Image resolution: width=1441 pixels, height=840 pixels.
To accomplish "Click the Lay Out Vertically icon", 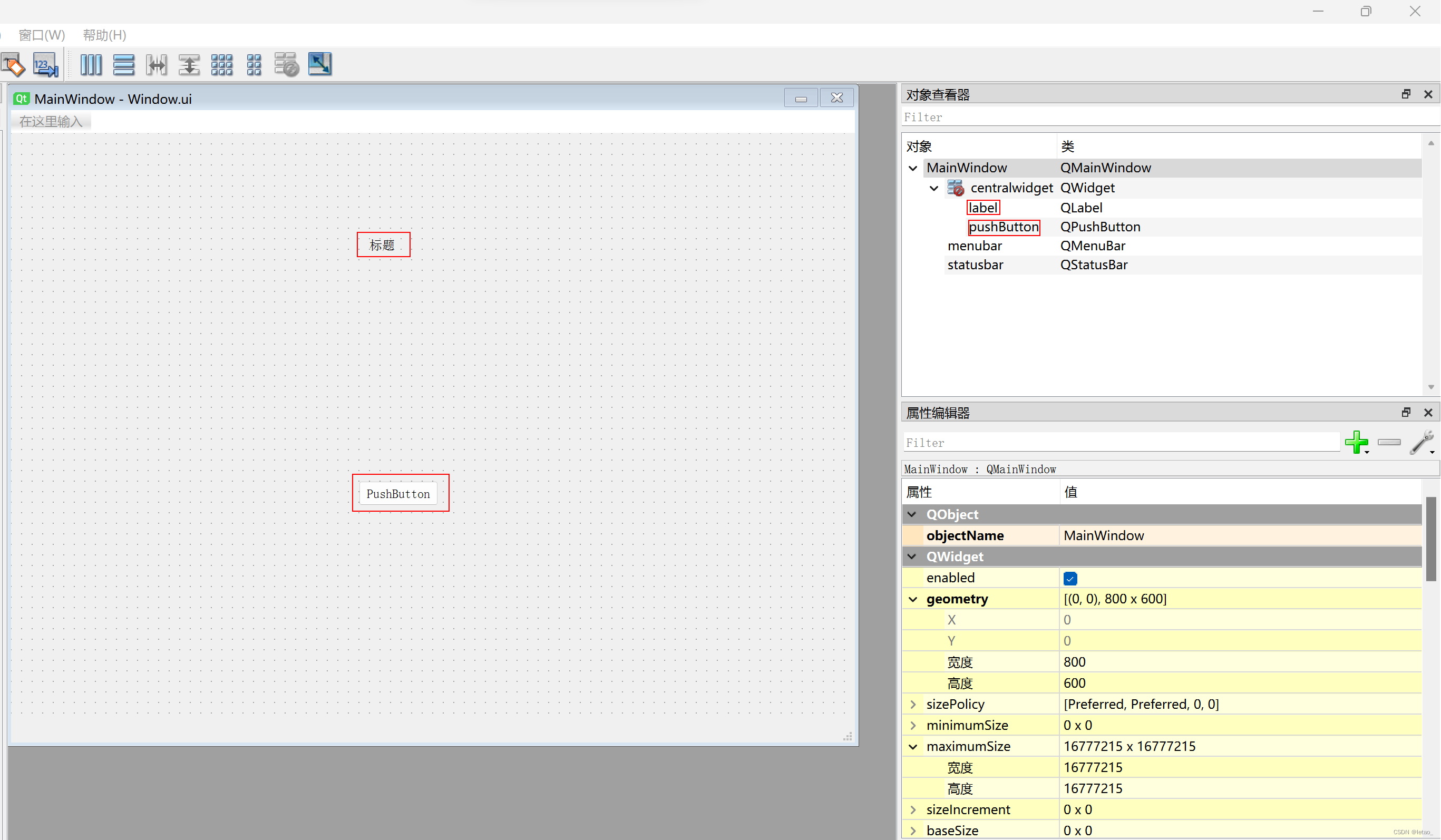I will pos(124,65).
